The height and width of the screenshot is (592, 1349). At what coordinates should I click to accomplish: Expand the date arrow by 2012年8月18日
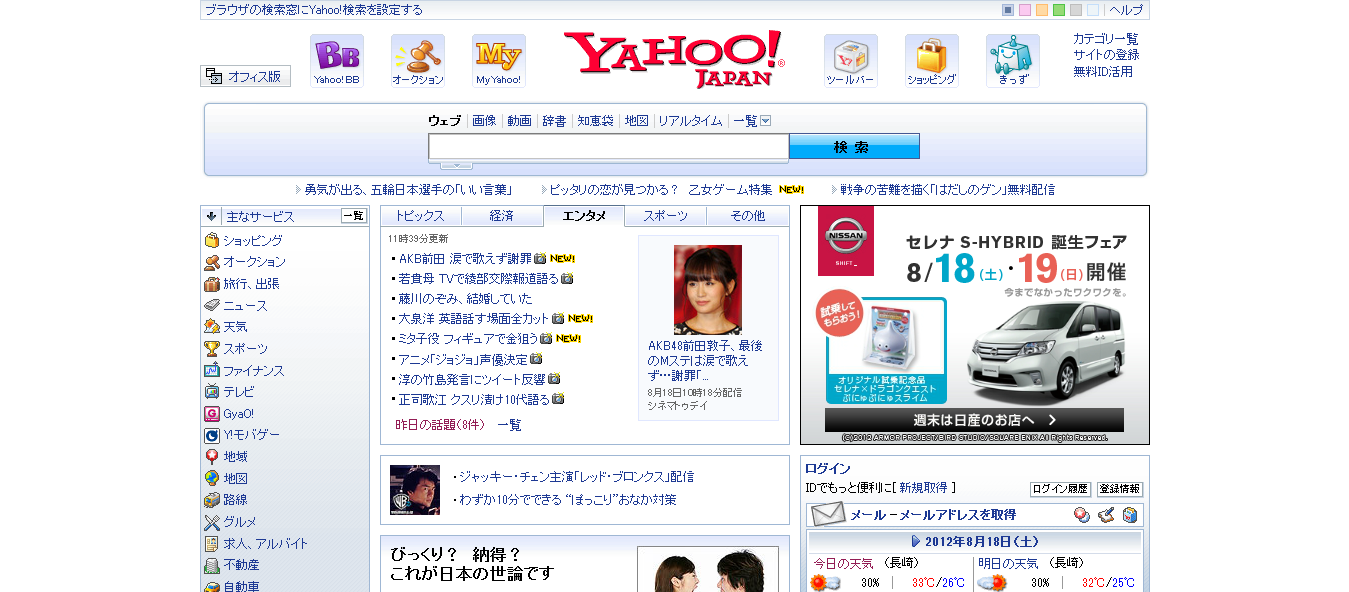click(917, 541)
